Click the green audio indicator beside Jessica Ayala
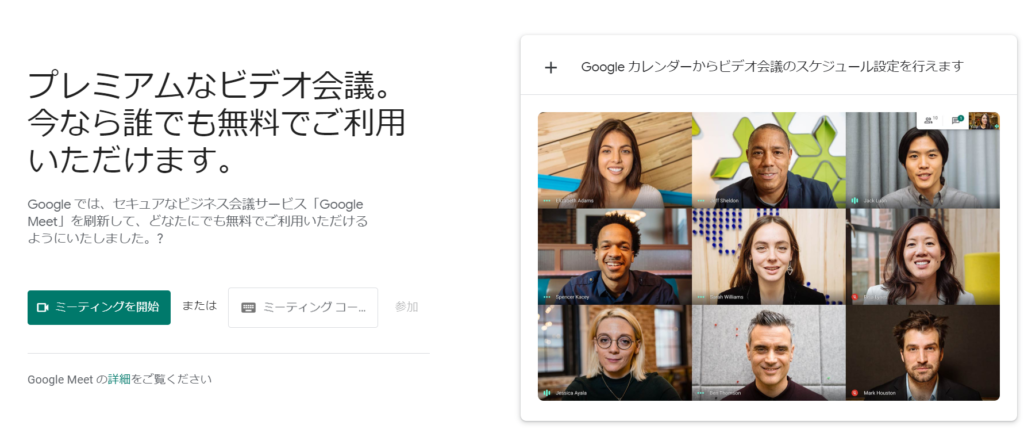The image size is (1024, 433). point(547,393)
